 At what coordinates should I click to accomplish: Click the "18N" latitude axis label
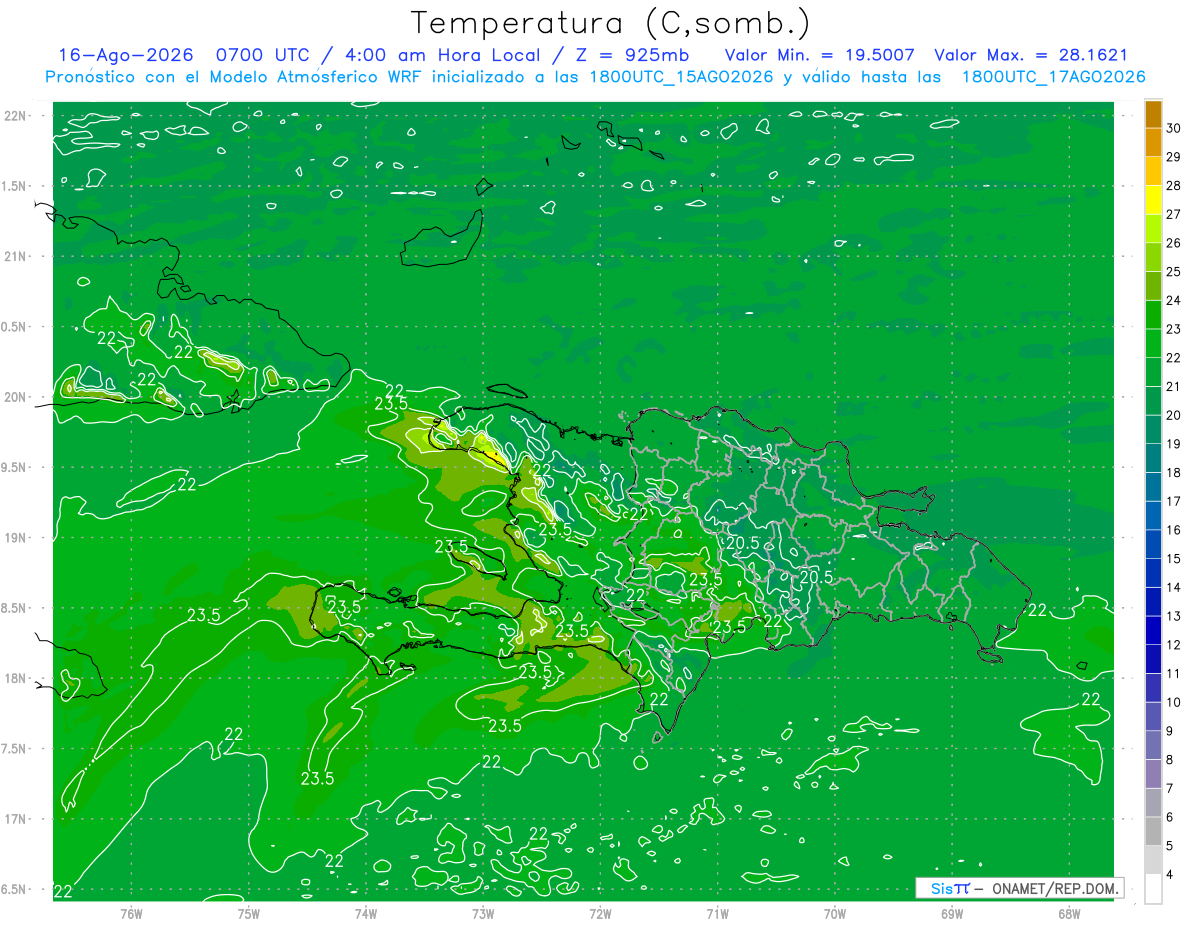tap(17, 679)
